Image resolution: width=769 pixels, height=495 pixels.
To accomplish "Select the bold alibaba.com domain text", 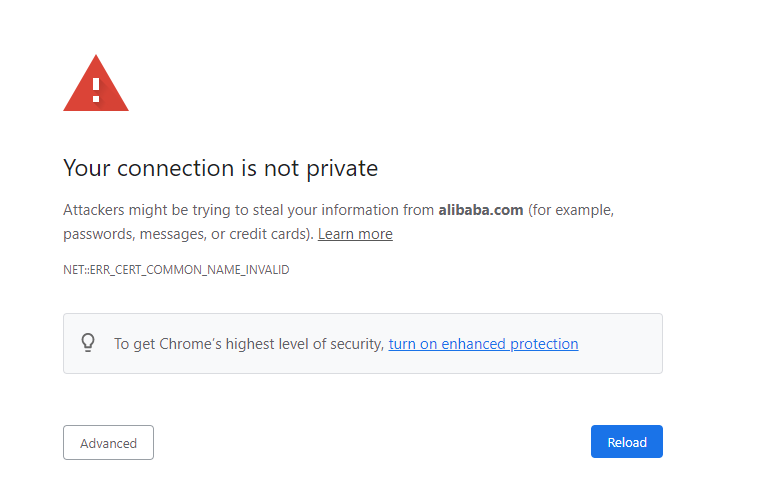I will (x=481, y=210).
